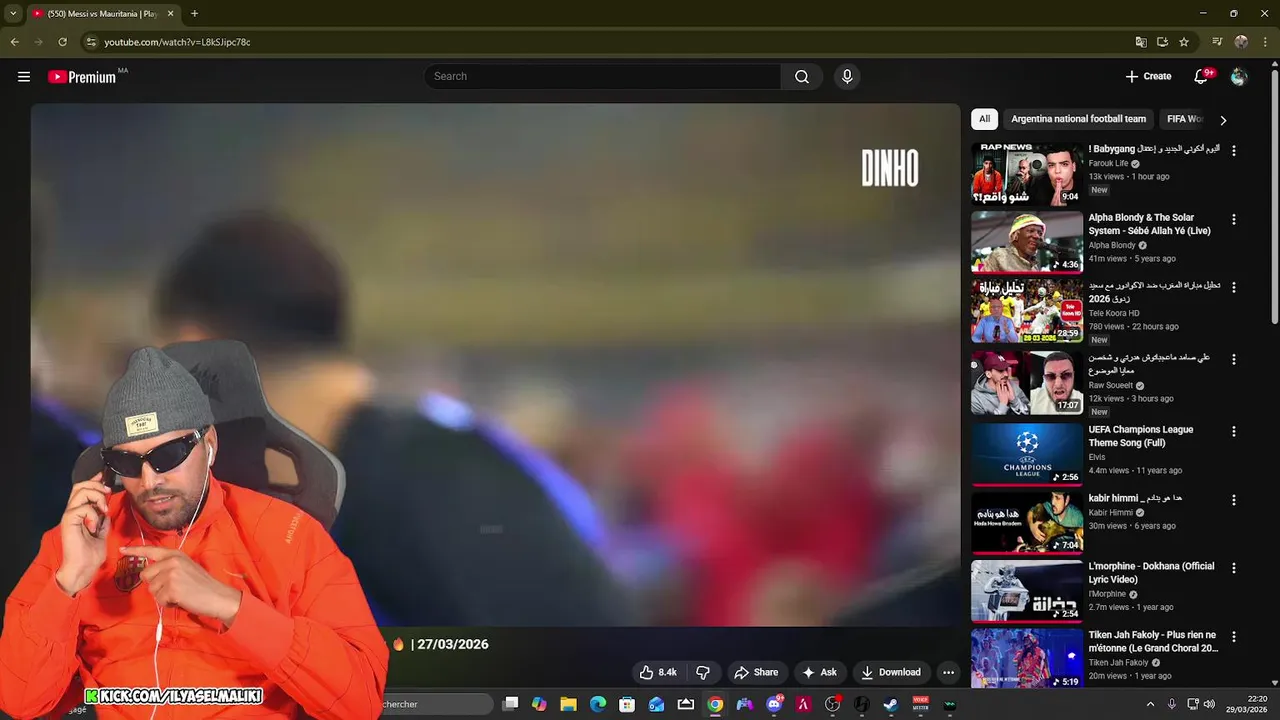Click the Ask button
The image size is (1280, 720).
(820, 672)
